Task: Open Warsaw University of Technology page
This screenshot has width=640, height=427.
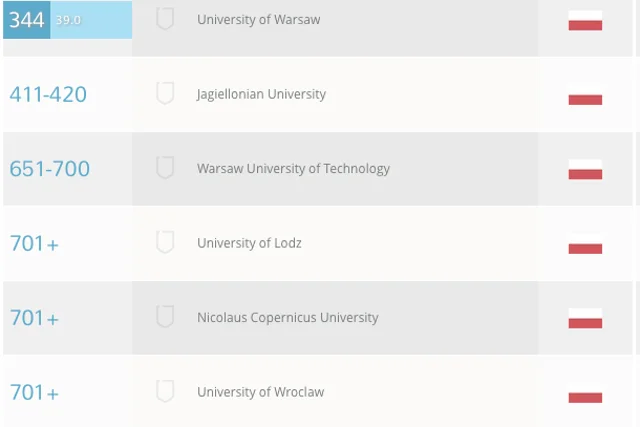Action: coord(293,169)
